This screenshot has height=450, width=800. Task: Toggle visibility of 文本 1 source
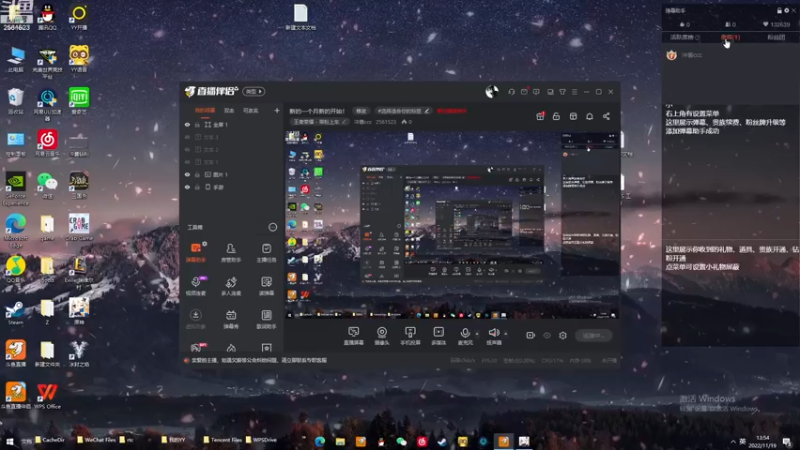click(187, 162)
